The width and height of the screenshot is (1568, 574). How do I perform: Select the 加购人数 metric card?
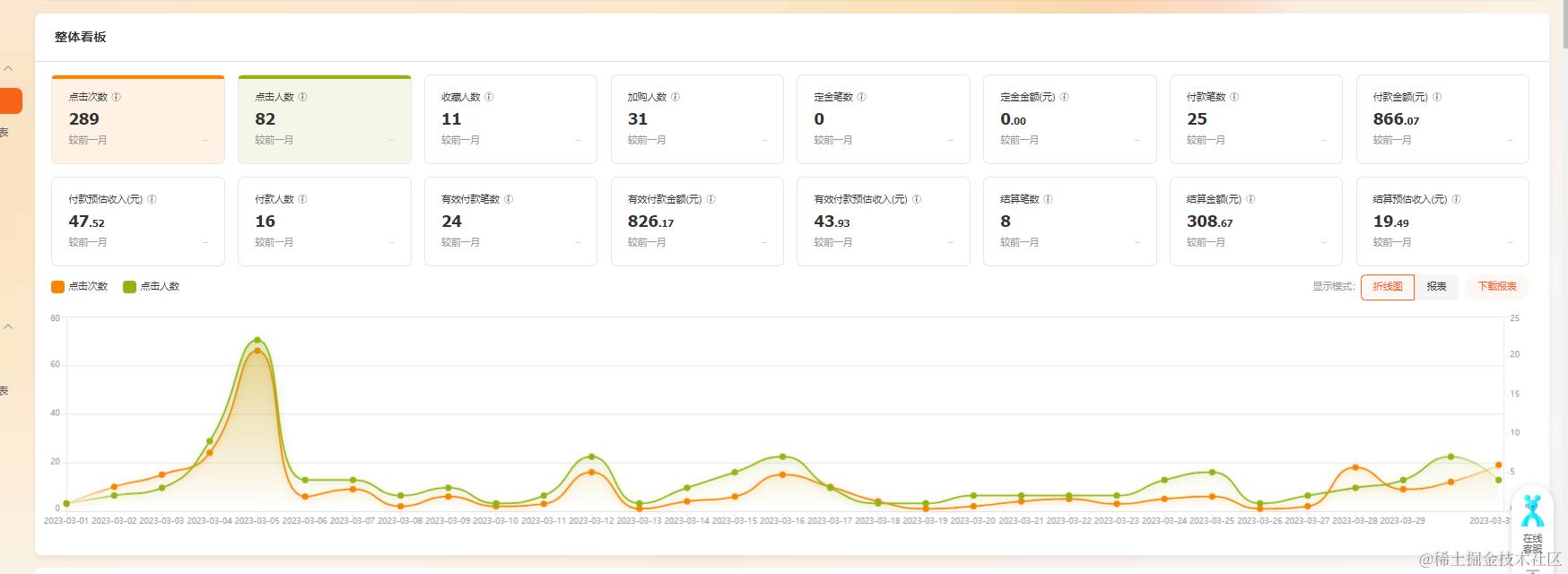(x=697, y=119)
